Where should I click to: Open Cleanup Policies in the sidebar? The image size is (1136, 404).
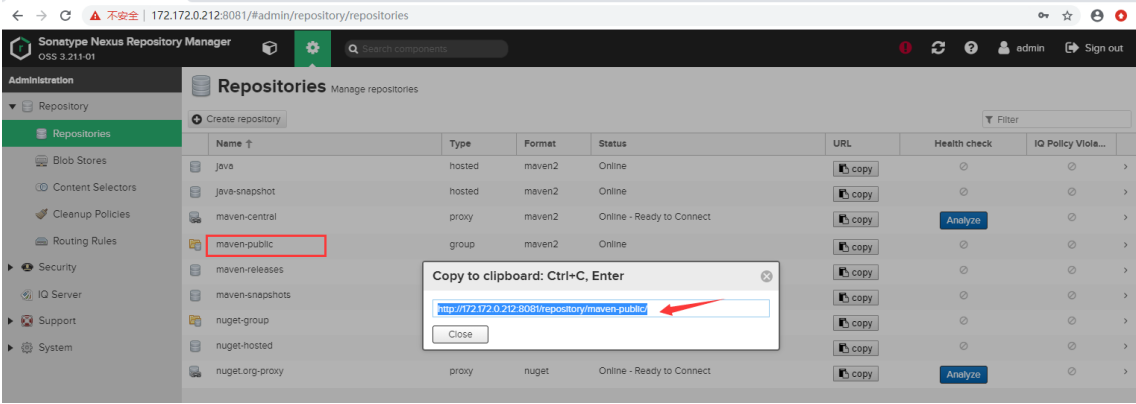pos(91,214)
